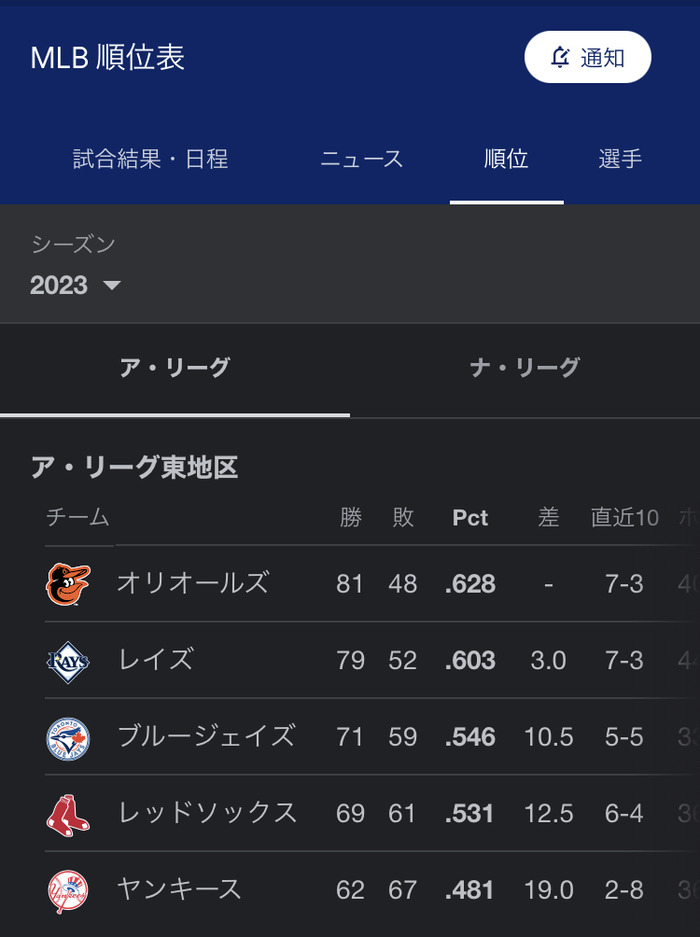Click the Orioles team logo
The height and width of the screenshot is (937, 700).
tap(68, 584)
